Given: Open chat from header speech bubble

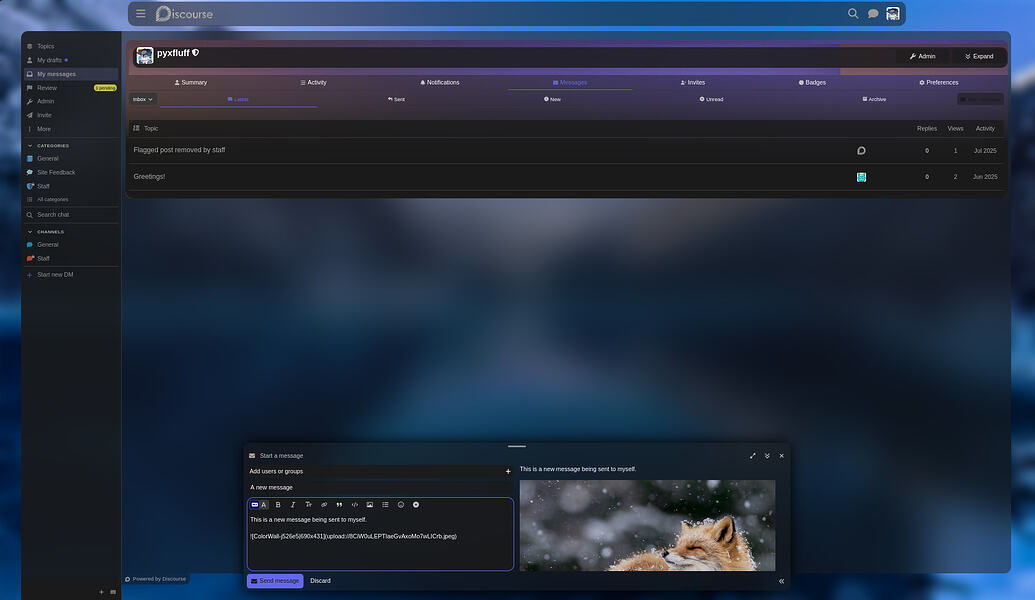Looking at the screenshot, I should pyautogui.click(x=873, y=14).
